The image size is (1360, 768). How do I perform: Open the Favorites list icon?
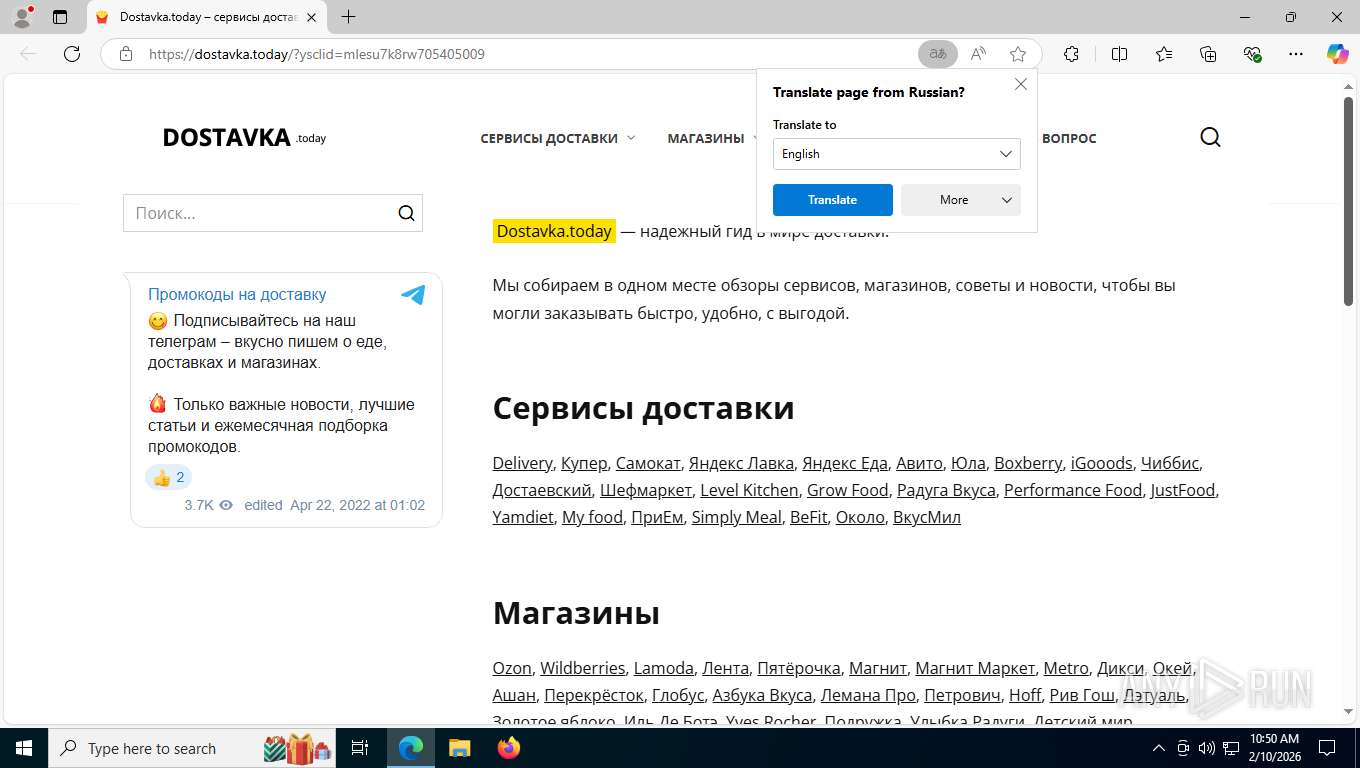[x=1164, y=54]
